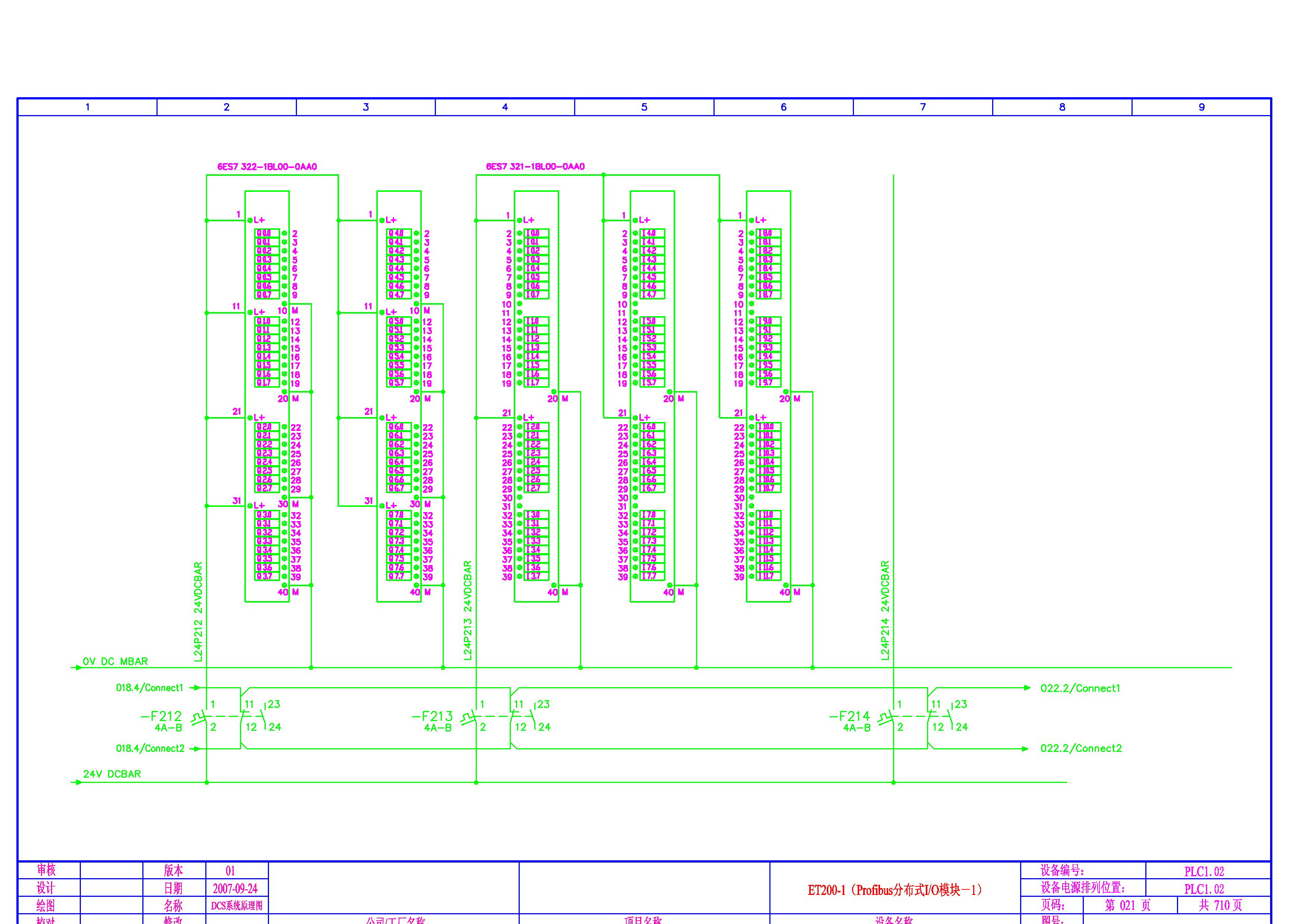Open the 018.4/Connect1 reference

150,688
